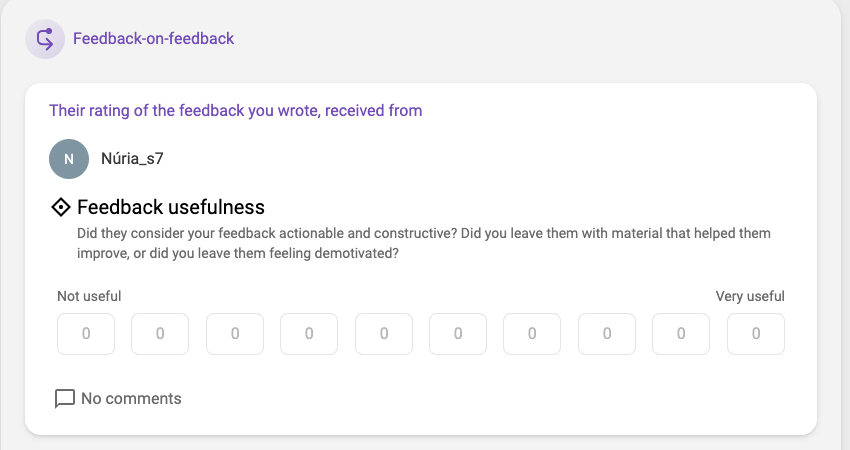
Task: Open the Feedback-on-feedback heading link
Action: (153, 38)
